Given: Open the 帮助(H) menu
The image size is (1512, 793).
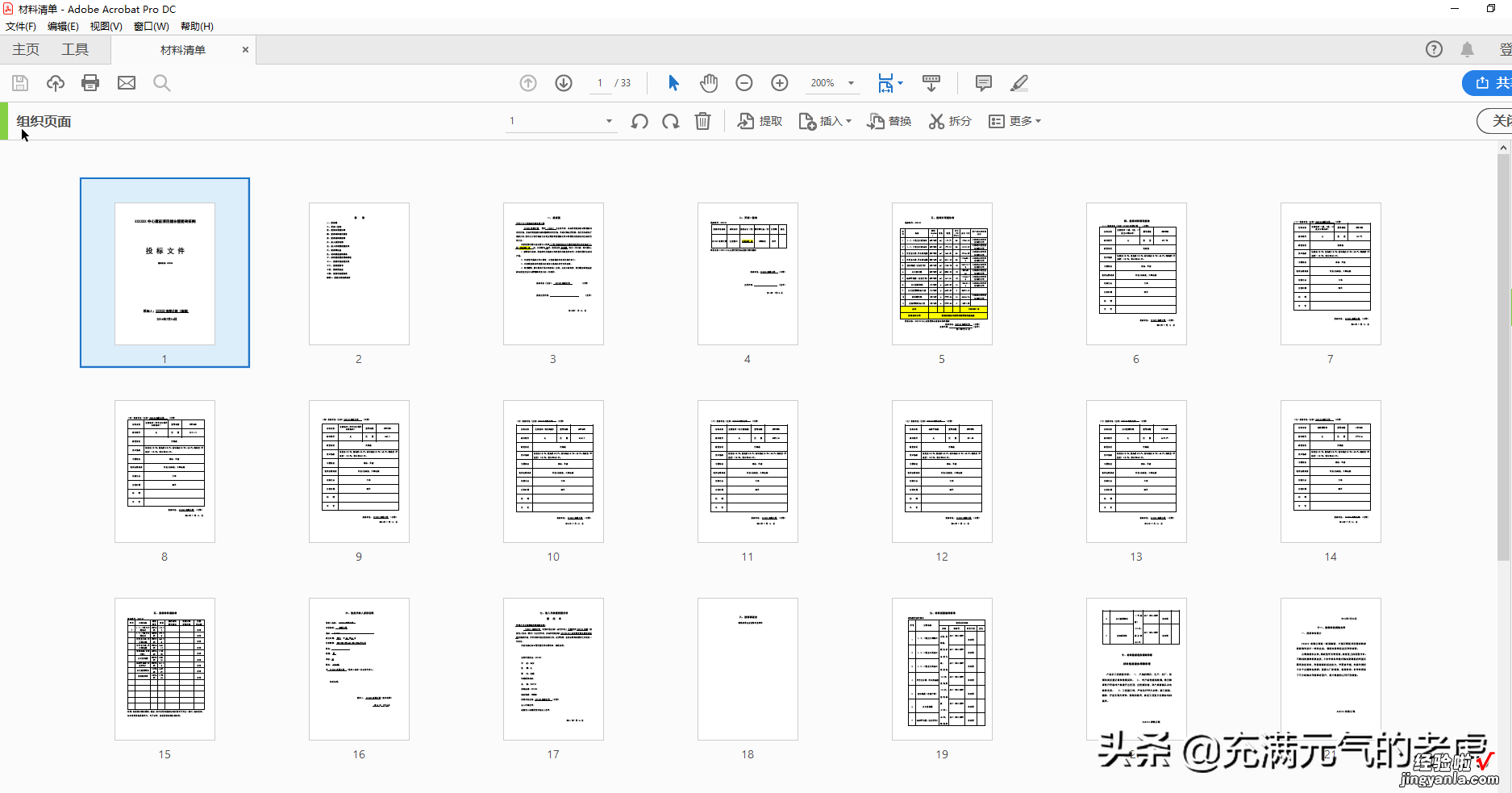Looking at the screenshot, I should click(197, 27).
